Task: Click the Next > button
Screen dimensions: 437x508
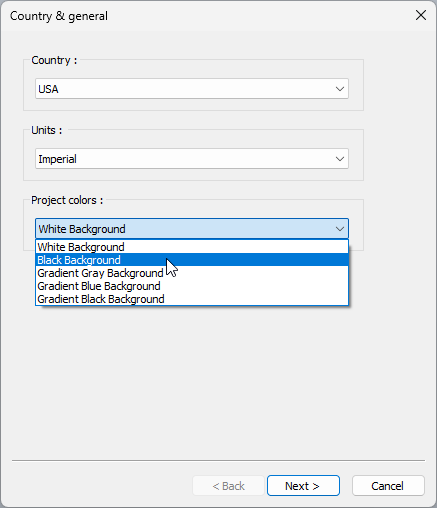Action: (x=303, y=486)
